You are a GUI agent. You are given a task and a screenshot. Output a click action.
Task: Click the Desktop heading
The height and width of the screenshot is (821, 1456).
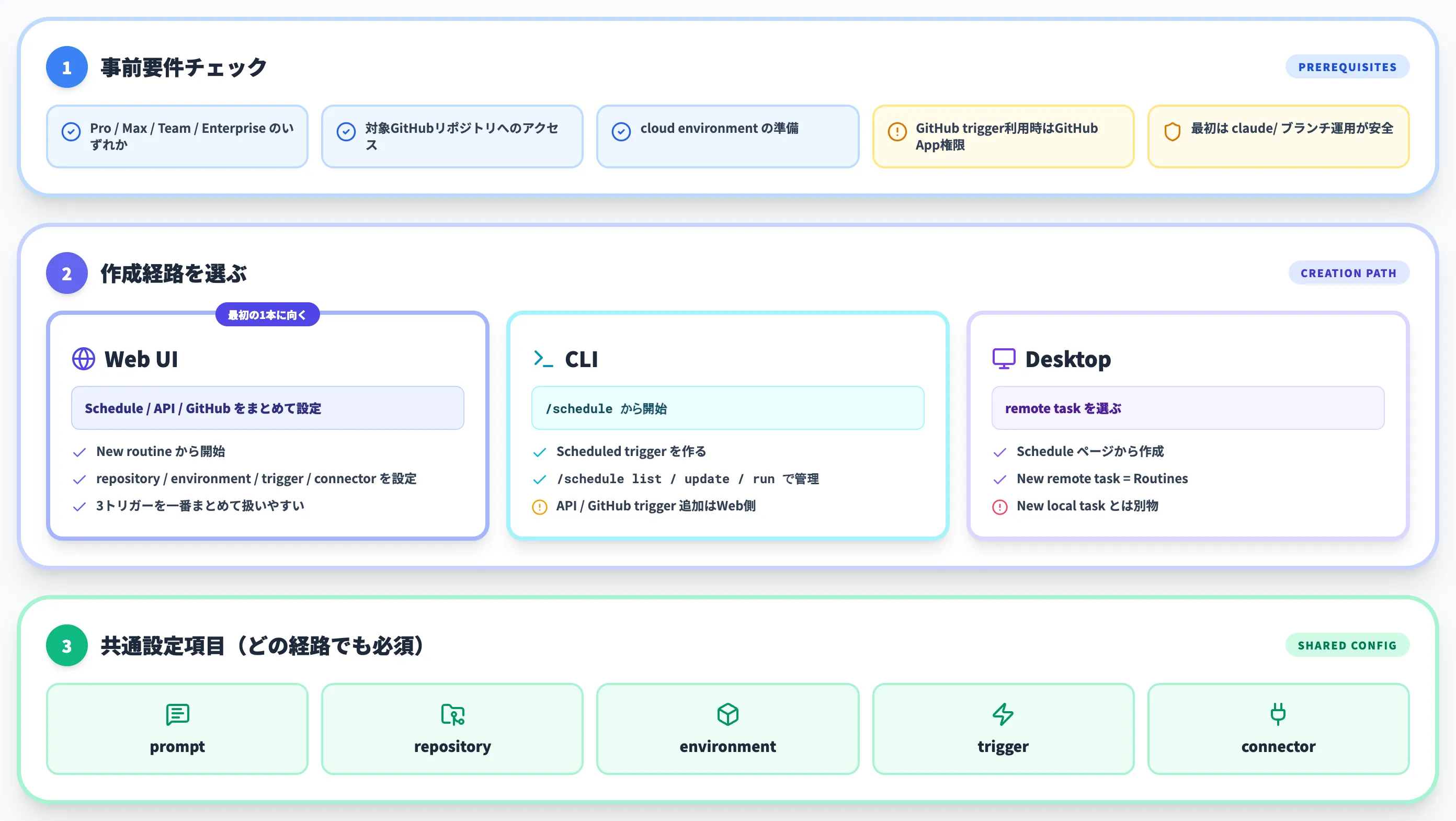click(x=1068, y=359)
